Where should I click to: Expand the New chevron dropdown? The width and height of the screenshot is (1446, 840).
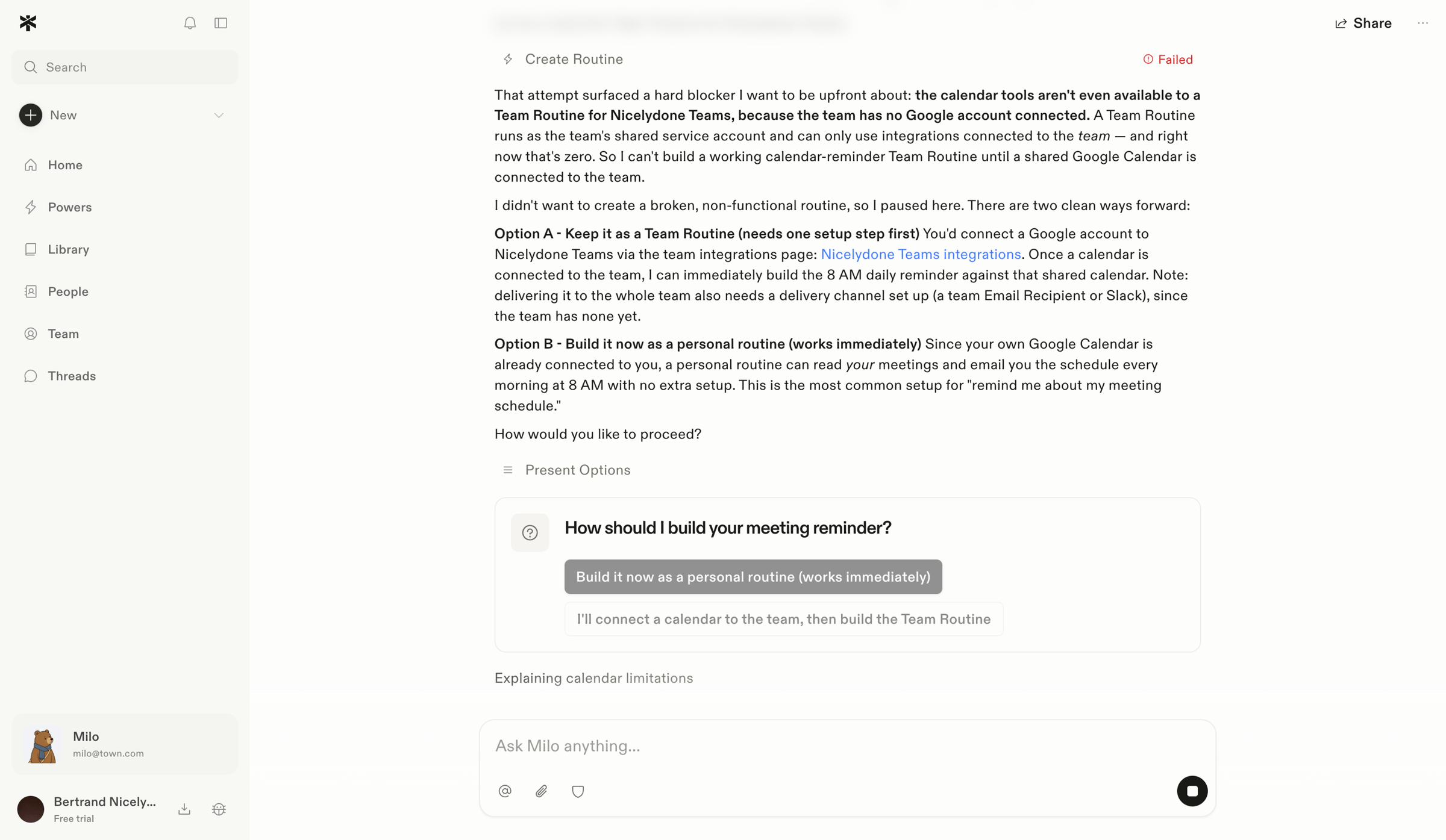(219, 115)
